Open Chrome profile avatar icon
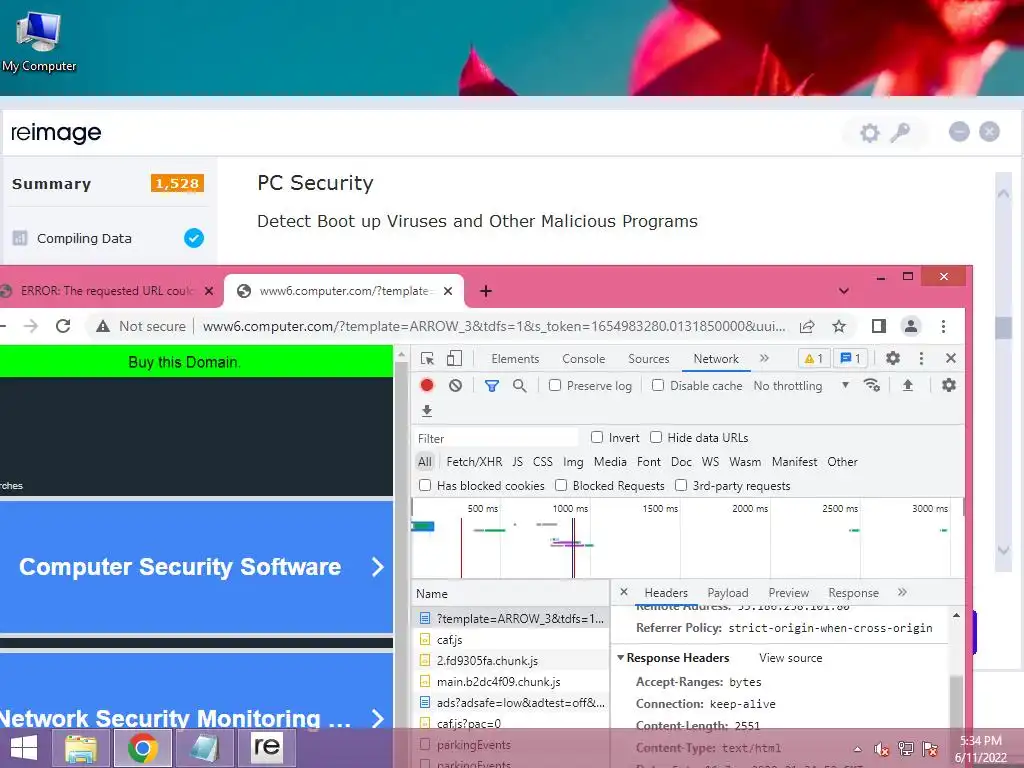The image size is (1024, 768). click(x=911, y=326)
